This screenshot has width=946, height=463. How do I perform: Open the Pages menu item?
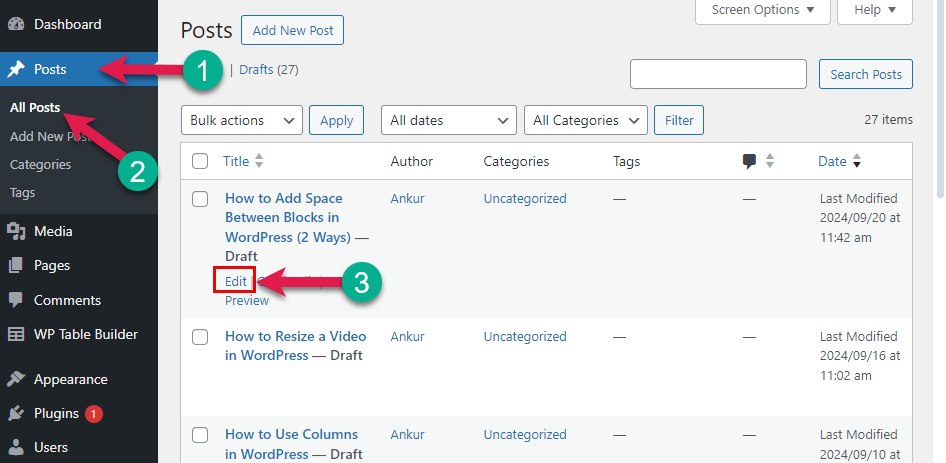[x=79, y=265]
